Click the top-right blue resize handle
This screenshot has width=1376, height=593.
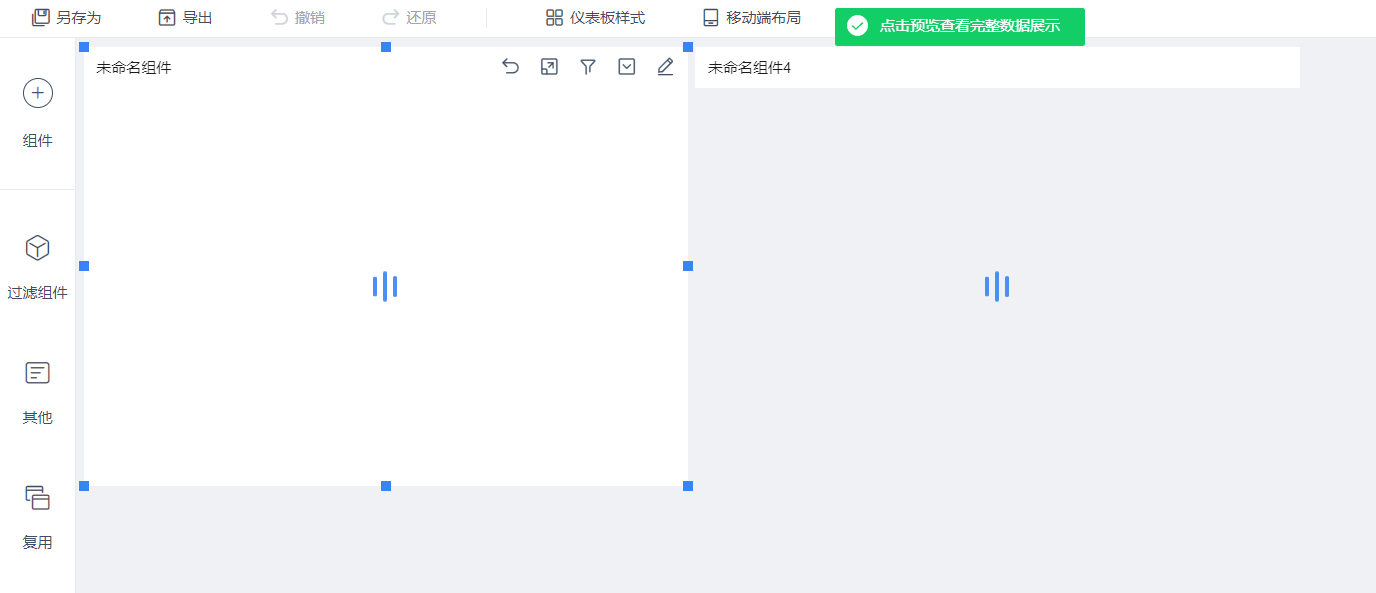pyautogui.click(x=688, y=47)
